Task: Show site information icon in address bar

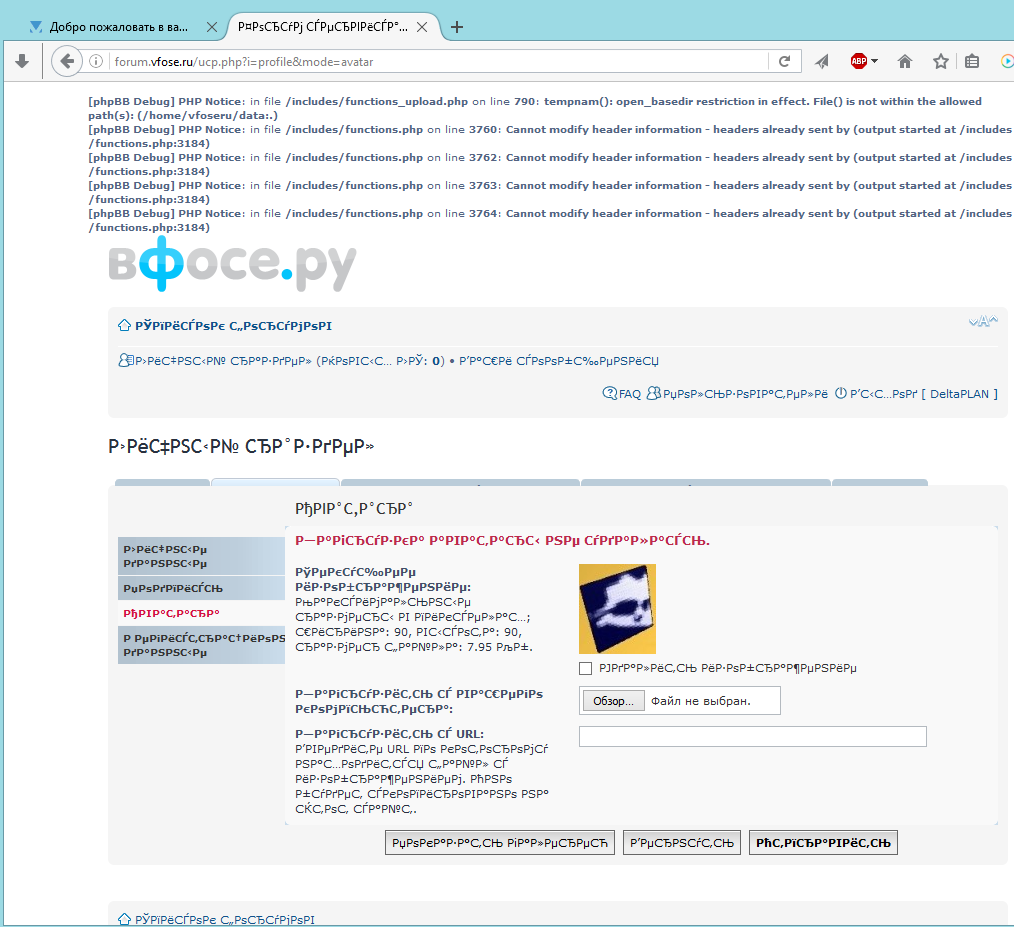Action: (97, 61)
